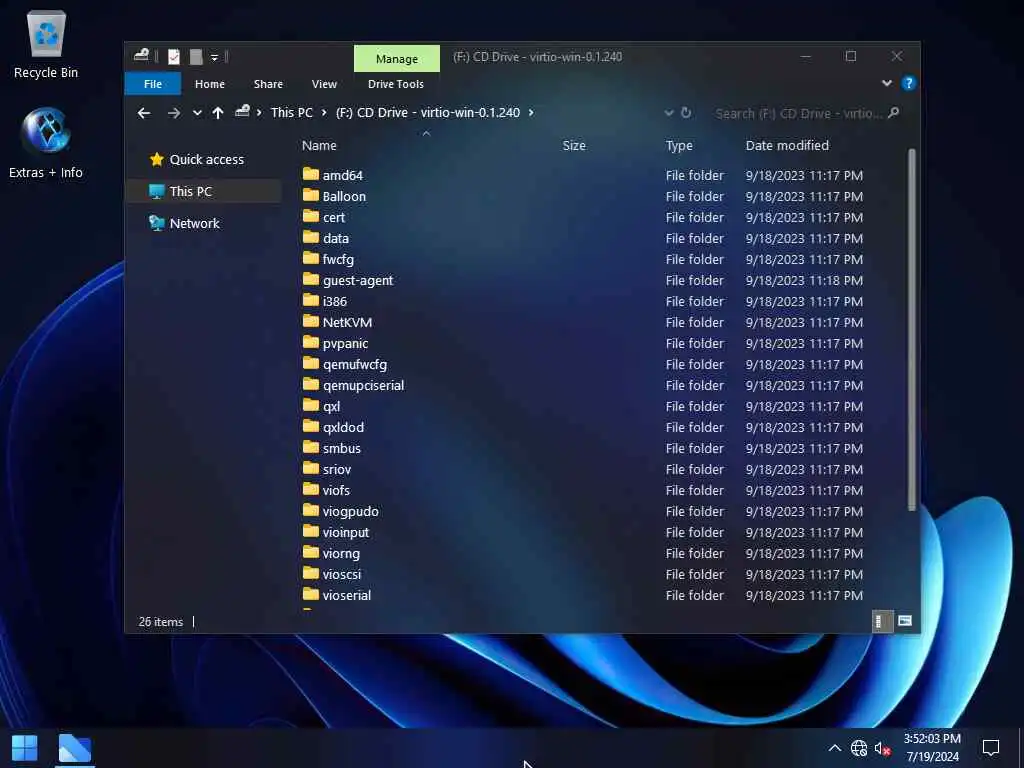This screenshot has height=768, width=1024.
Task: Click the viorng folder name
Action: pos(341,553)
